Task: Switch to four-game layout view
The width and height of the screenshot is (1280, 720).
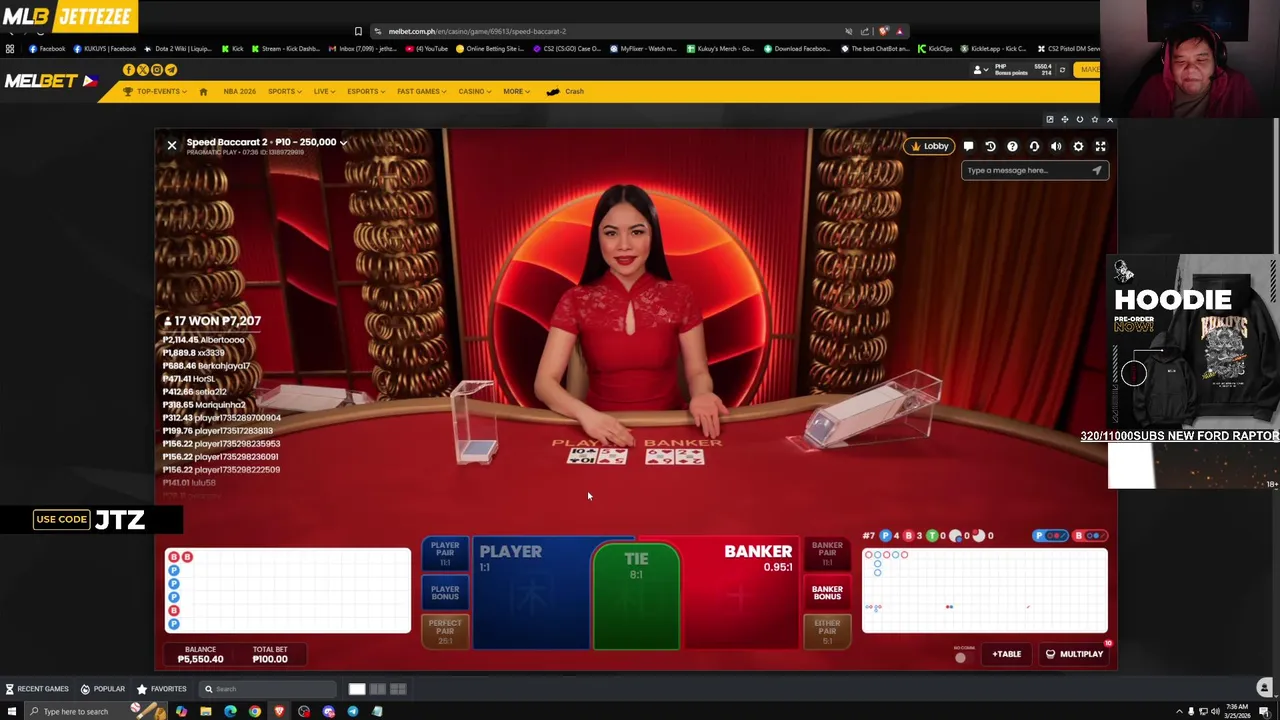Action: 398,689
